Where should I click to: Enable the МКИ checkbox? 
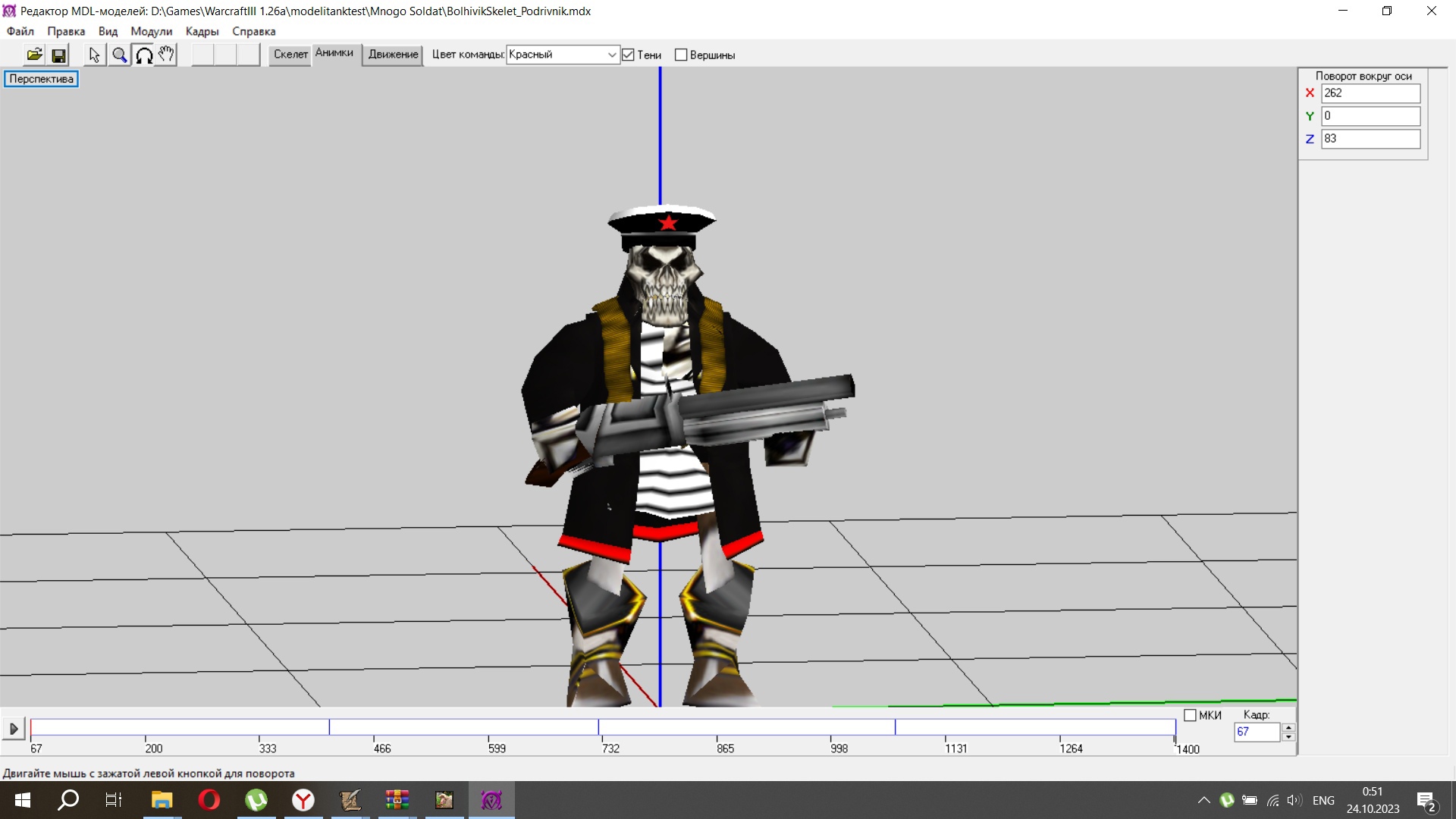[x=1190, y=715]
